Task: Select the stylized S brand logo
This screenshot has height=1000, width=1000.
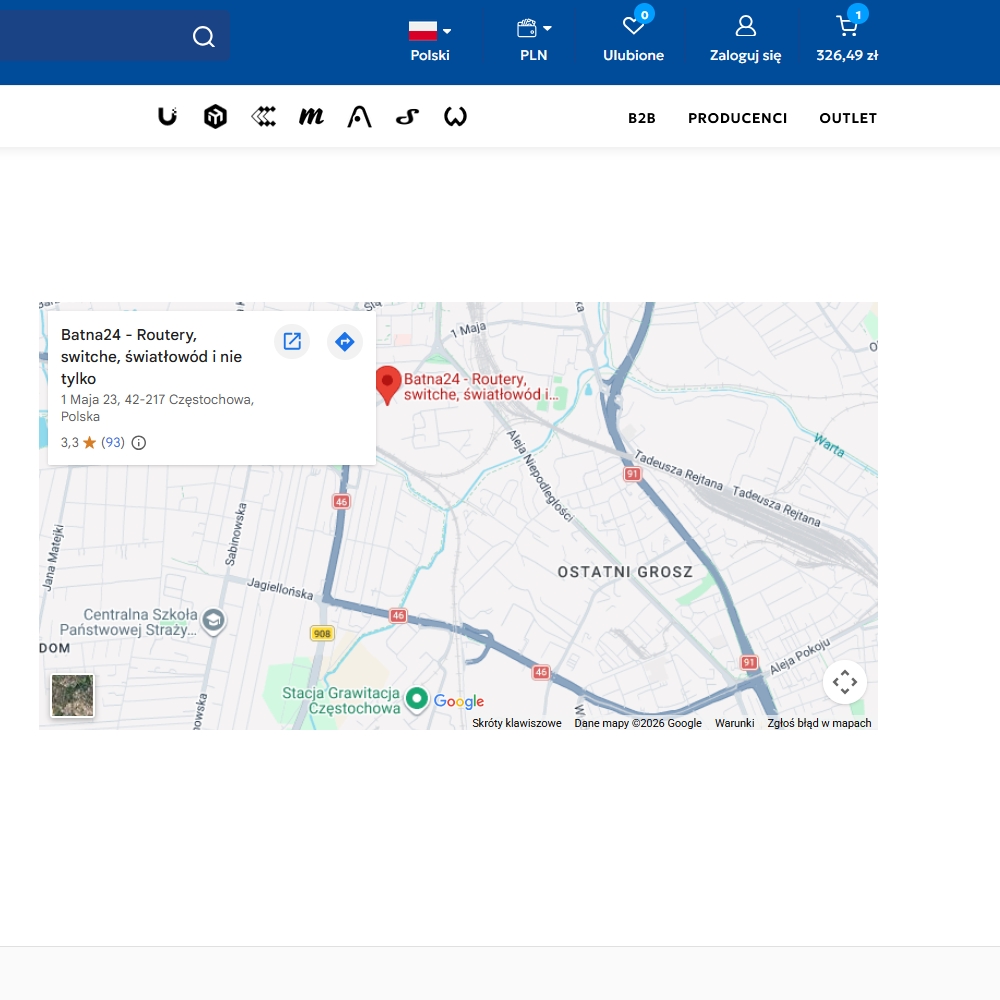Action: (x=407, y=117)
